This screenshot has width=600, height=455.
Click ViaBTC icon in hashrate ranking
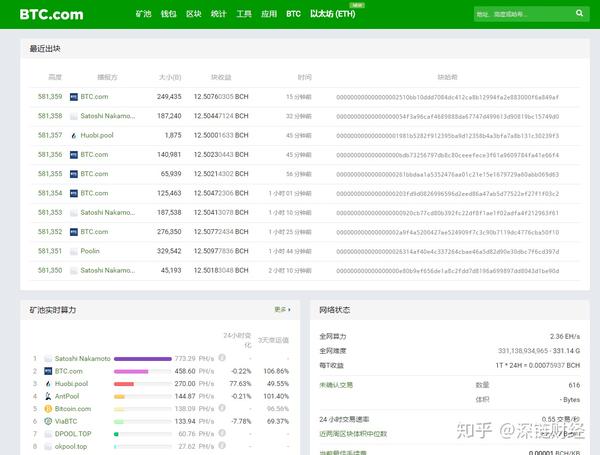tap(48, 421)
